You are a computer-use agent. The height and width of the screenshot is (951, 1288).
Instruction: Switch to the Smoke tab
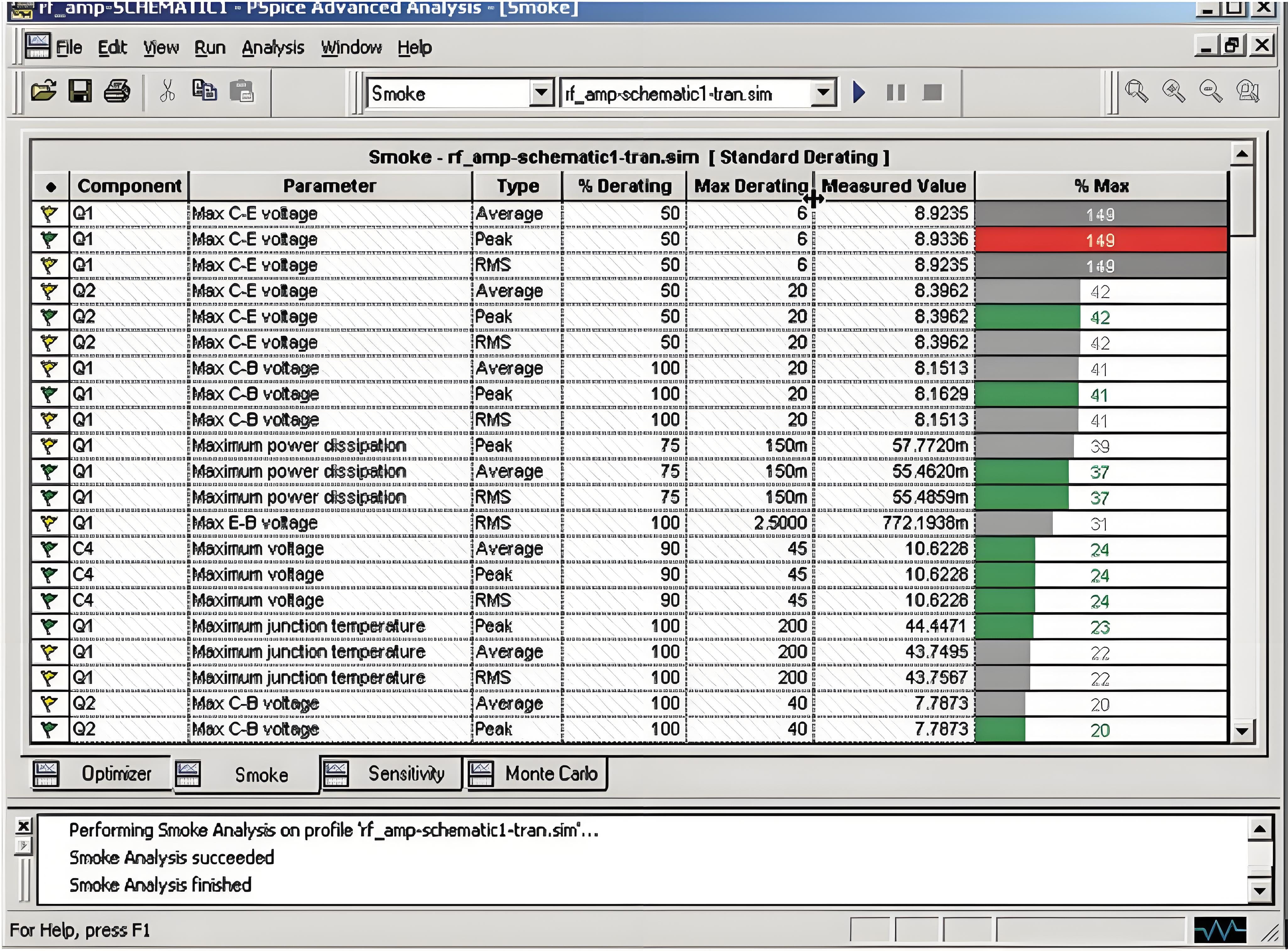click(x=246, y=775)
